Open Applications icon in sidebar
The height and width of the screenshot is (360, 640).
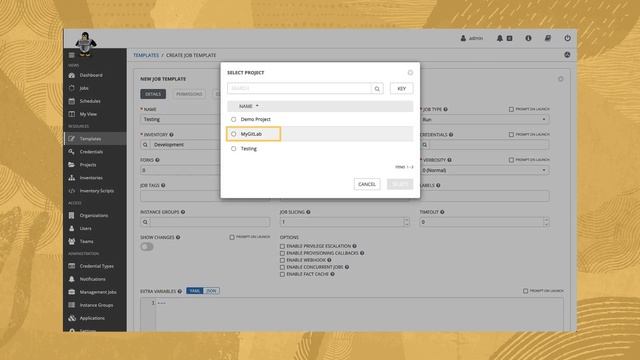pos(72,318)
